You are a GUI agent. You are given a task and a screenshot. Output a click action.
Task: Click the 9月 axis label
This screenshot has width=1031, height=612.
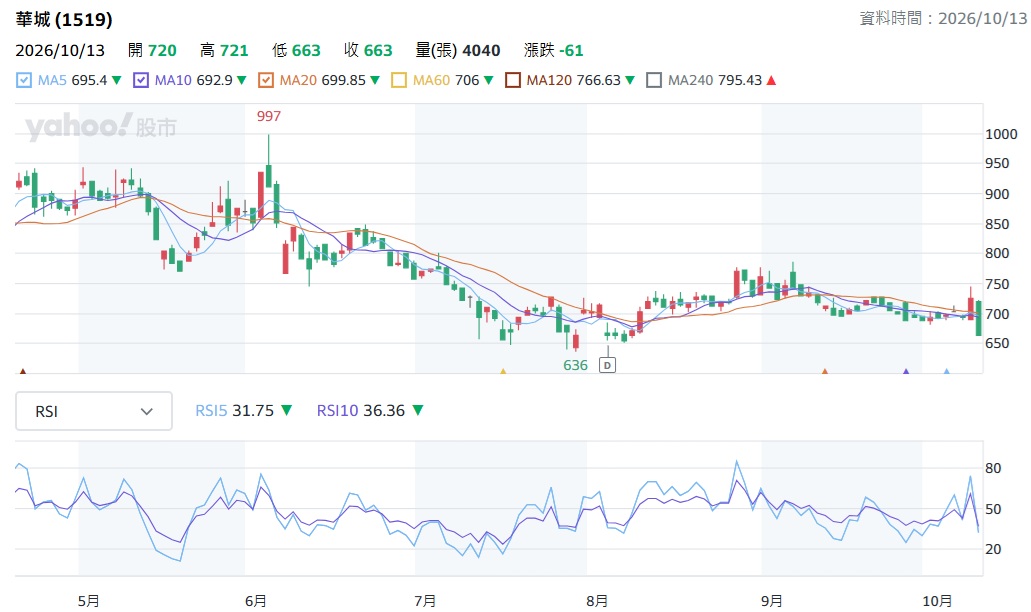click(x=772, y=601)
